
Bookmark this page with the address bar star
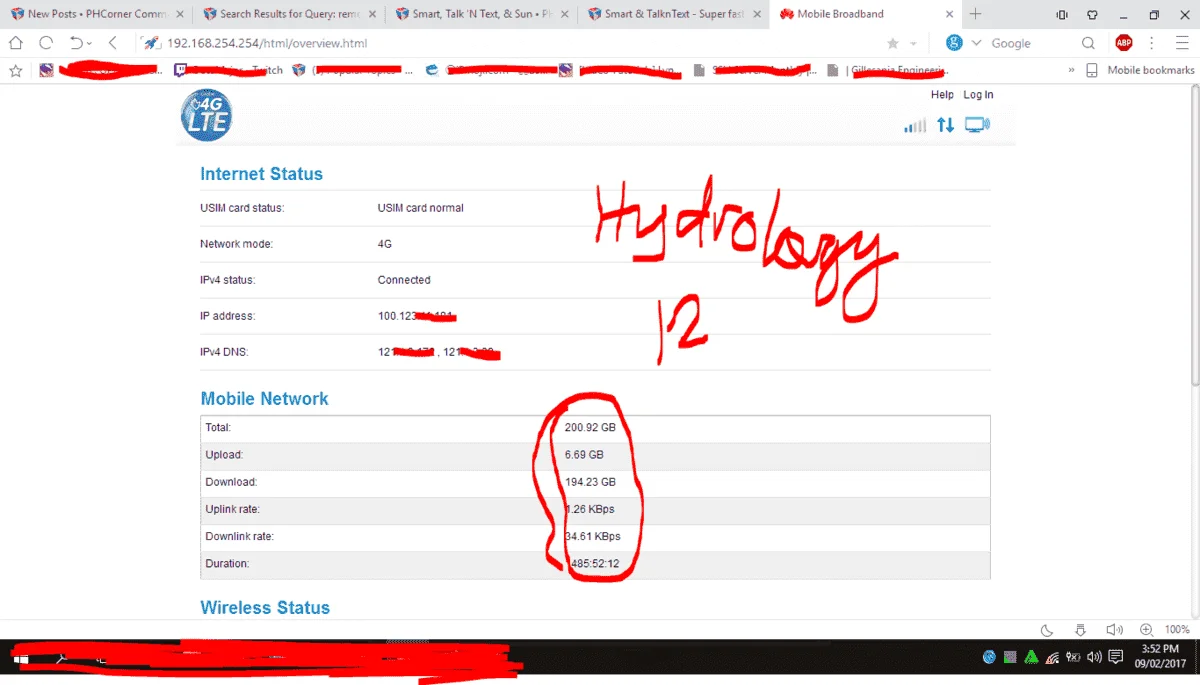click(x=893, y=44)
